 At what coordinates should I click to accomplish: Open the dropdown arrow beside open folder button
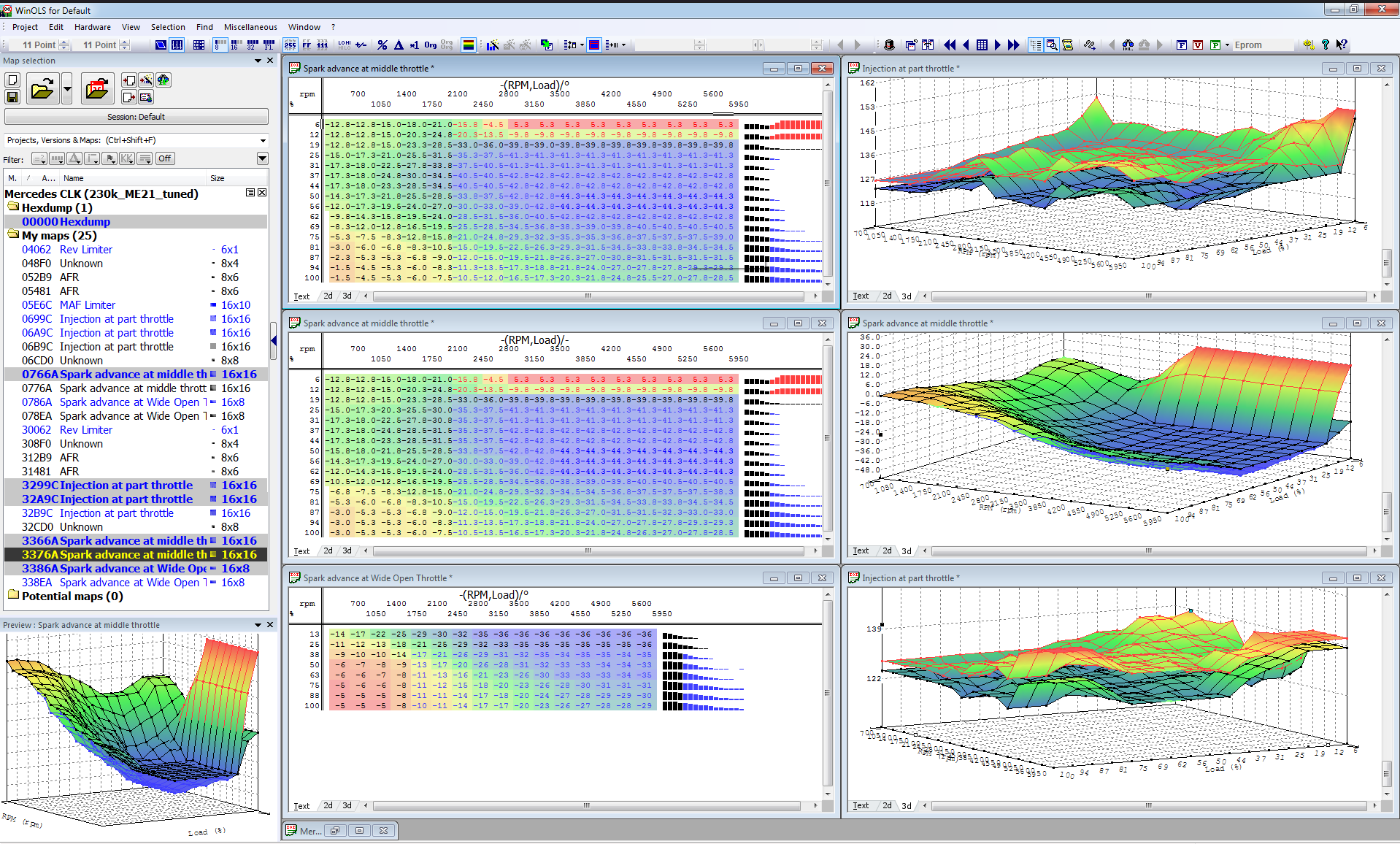click(67, 89)
